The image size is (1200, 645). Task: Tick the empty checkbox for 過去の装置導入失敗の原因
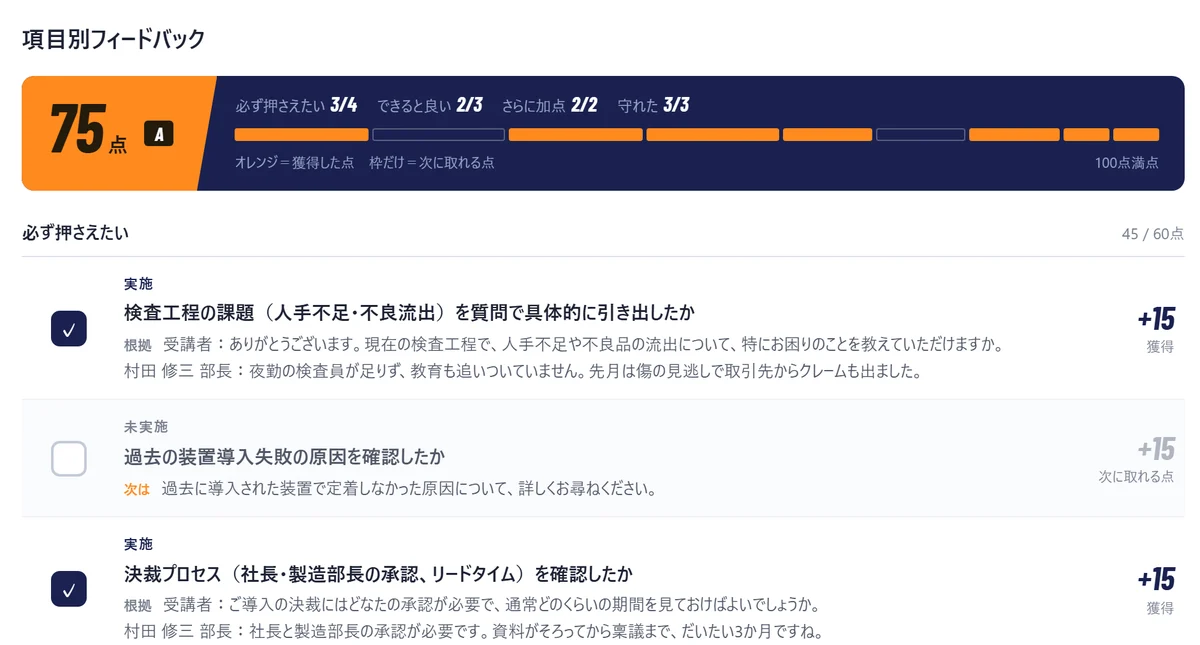click(69, 458)
